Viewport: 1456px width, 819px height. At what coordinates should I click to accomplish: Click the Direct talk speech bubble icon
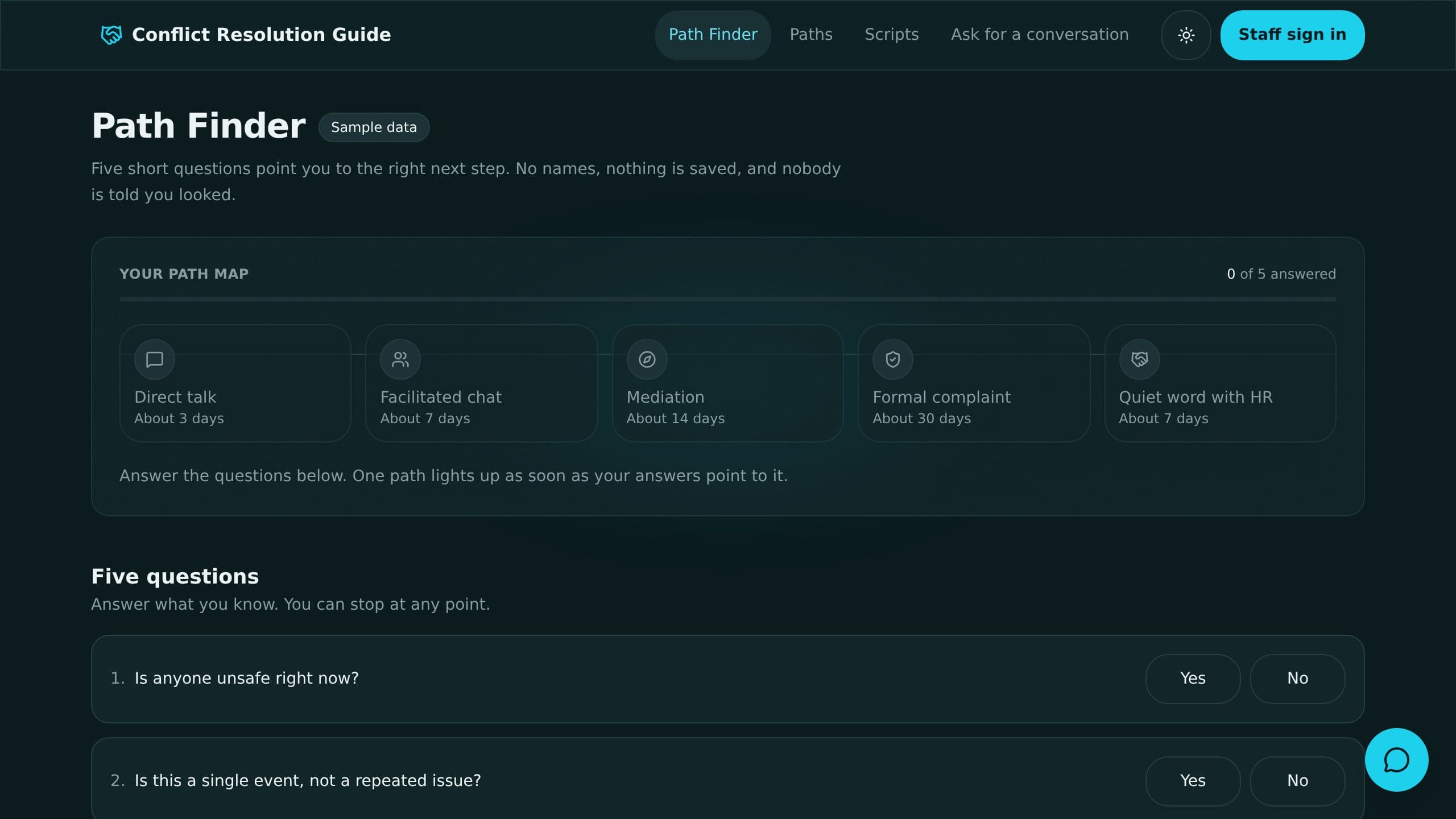click(x=155, y=359)
